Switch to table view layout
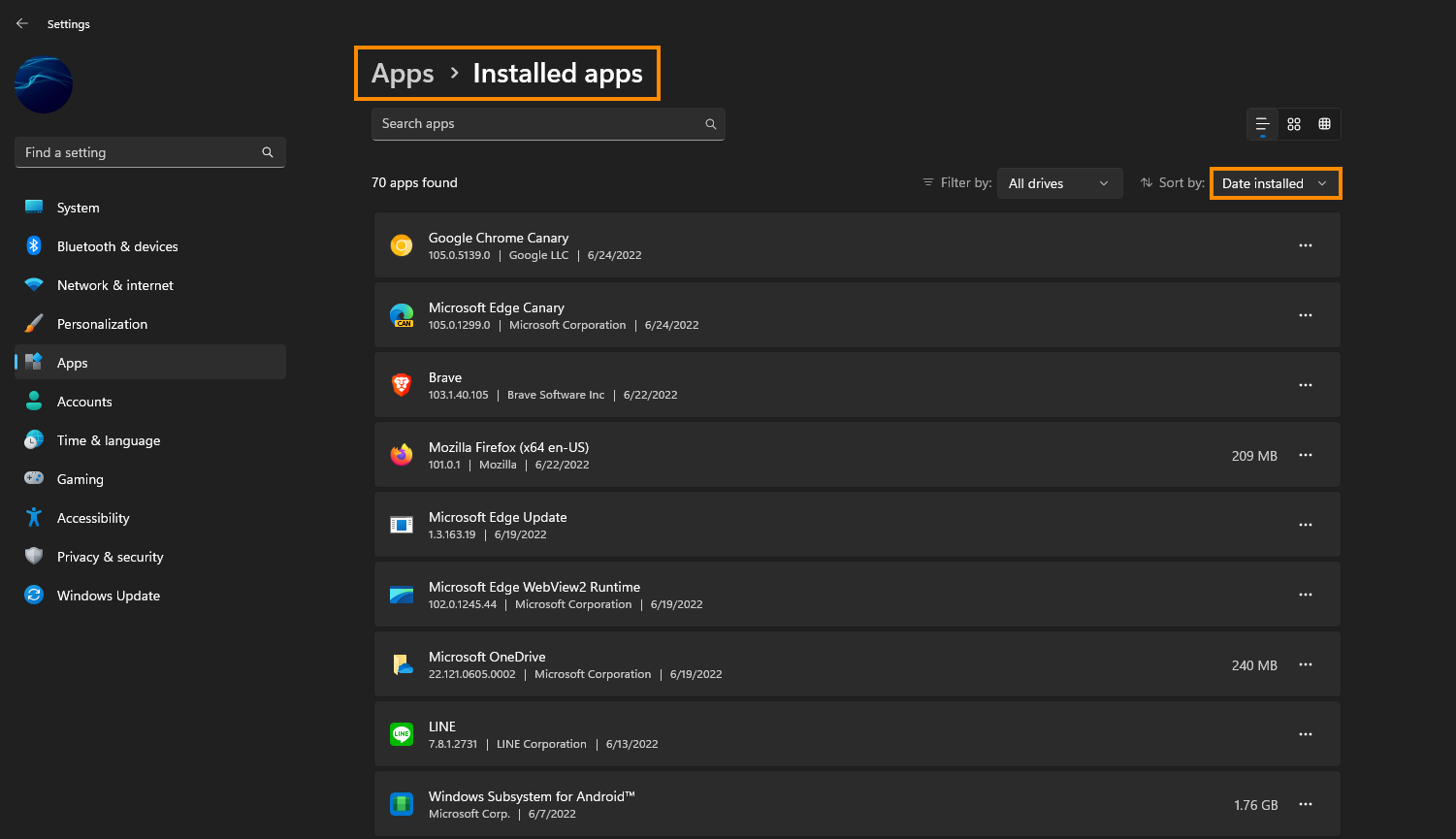The image size is (1456, 839). 1324,124
